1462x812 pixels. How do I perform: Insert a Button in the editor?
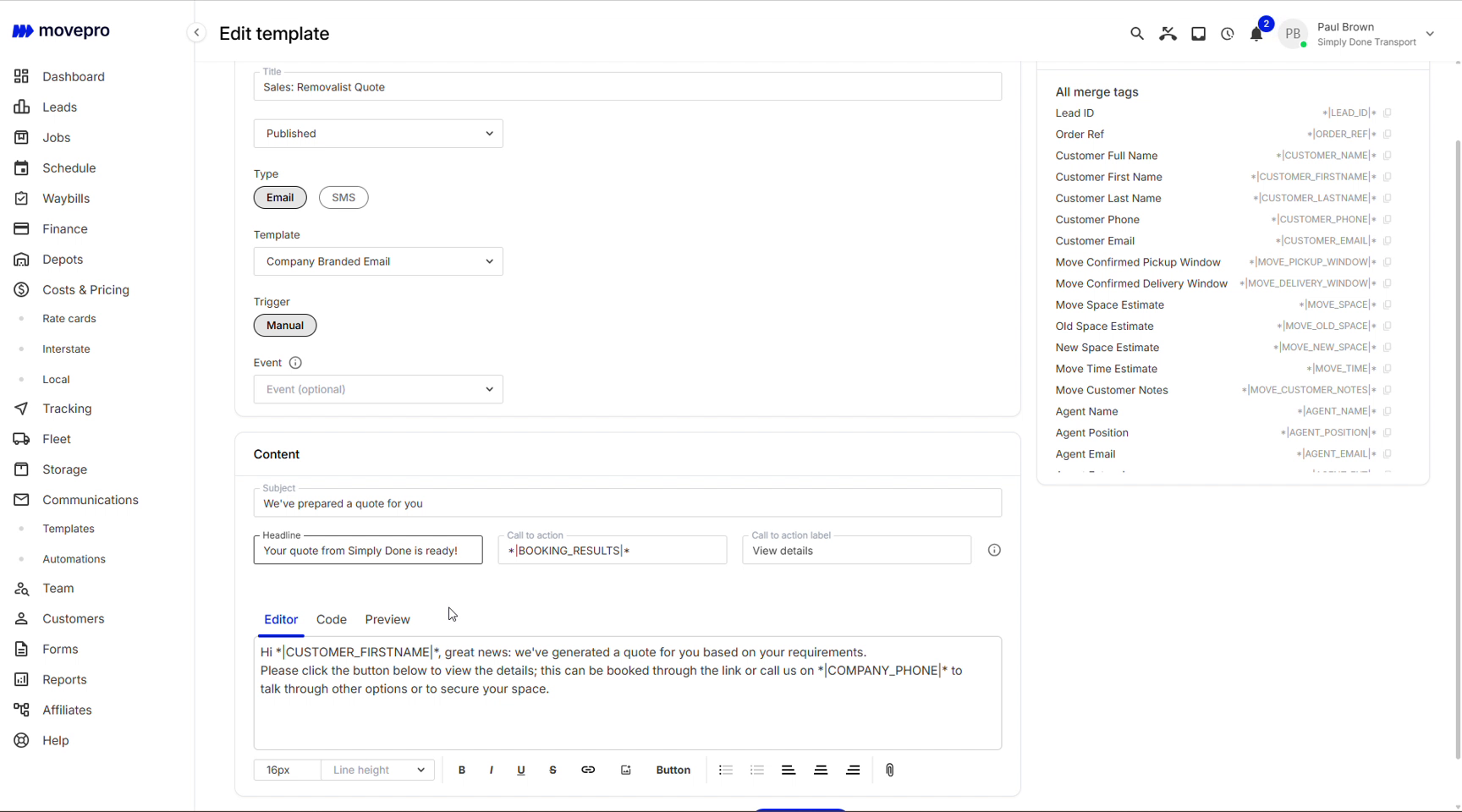point(673,770)
